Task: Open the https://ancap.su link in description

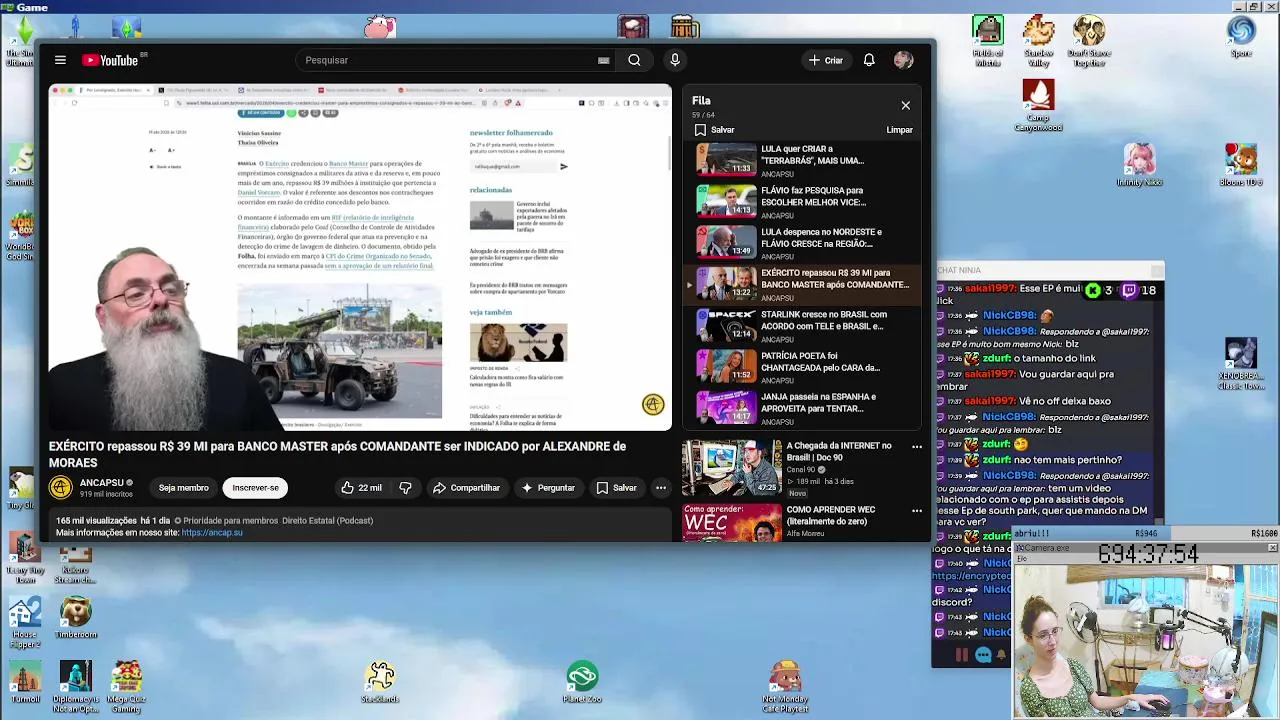Action: click(x=212, y=533)
